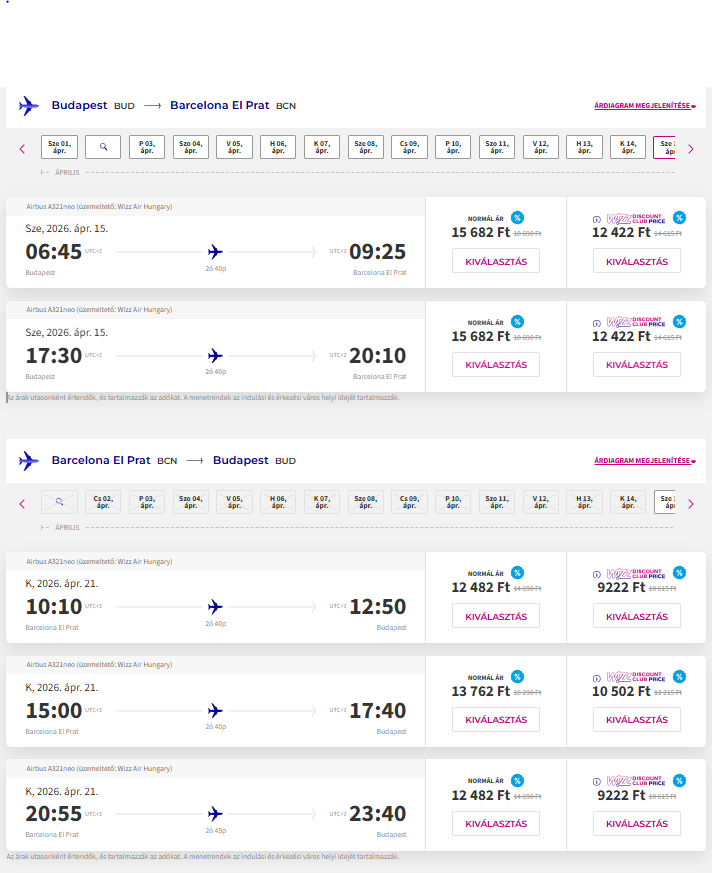Click the search icon in the Barcelona–Budapest date strip
Screen dimensions: 712x873
(59, 501)
